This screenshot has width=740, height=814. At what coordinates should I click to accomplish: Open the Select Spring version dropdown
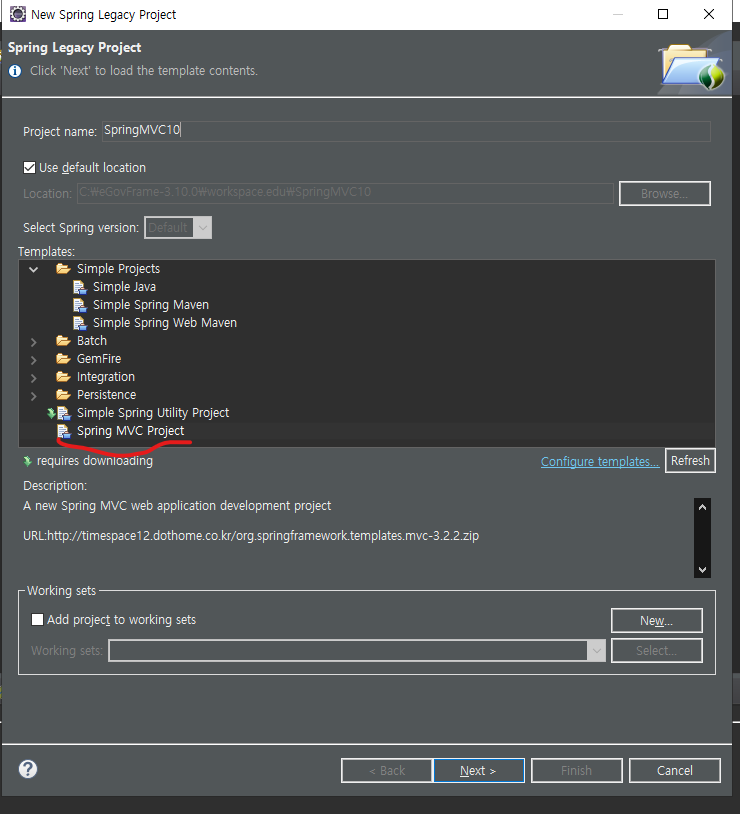point(178,228)
